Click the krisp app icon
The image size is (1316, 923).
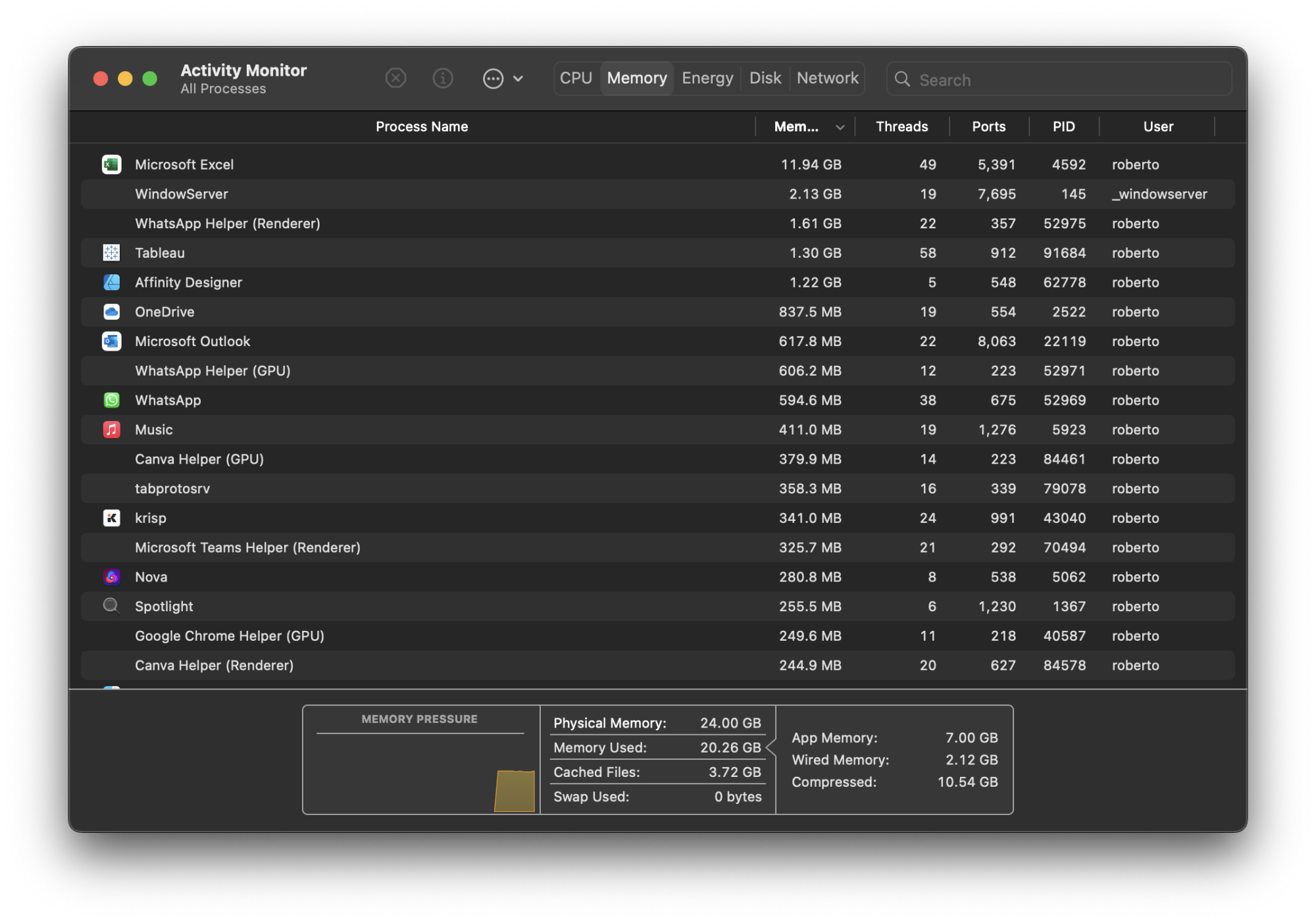(111, 518)
